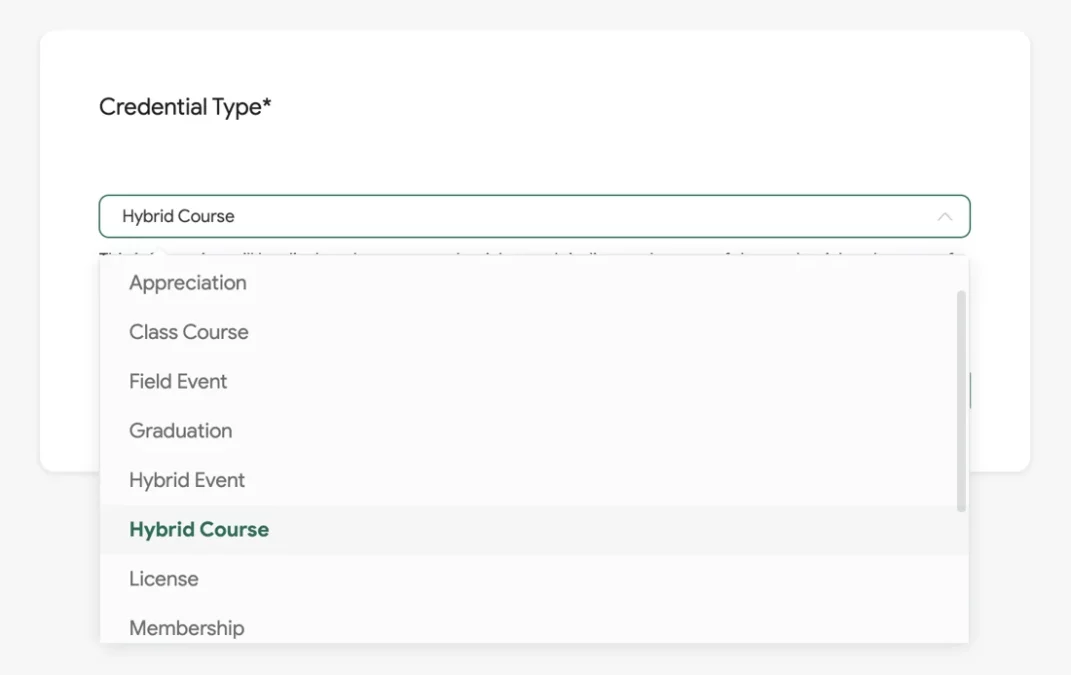This screenshot has height=675, width=1071.
Task: Click the first option in the dropdown
Action: tap(187, 283)
